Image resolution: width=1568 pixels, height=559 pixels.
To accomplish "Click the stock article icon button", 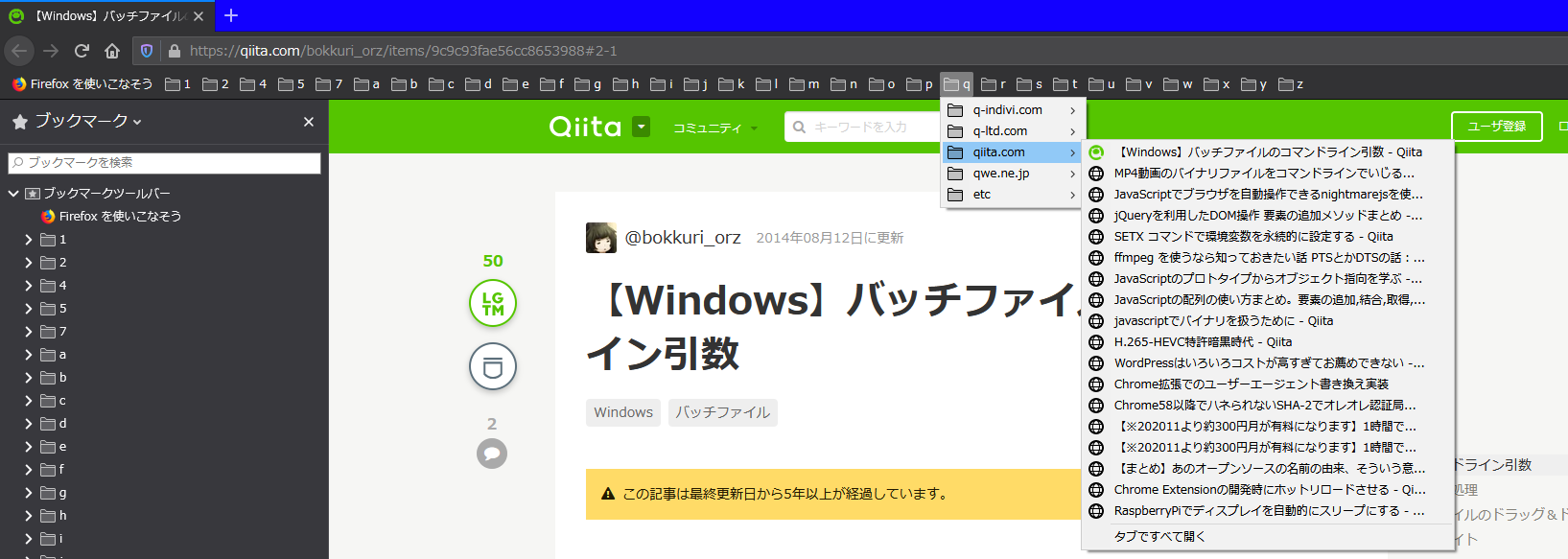I will pos(493,366).
